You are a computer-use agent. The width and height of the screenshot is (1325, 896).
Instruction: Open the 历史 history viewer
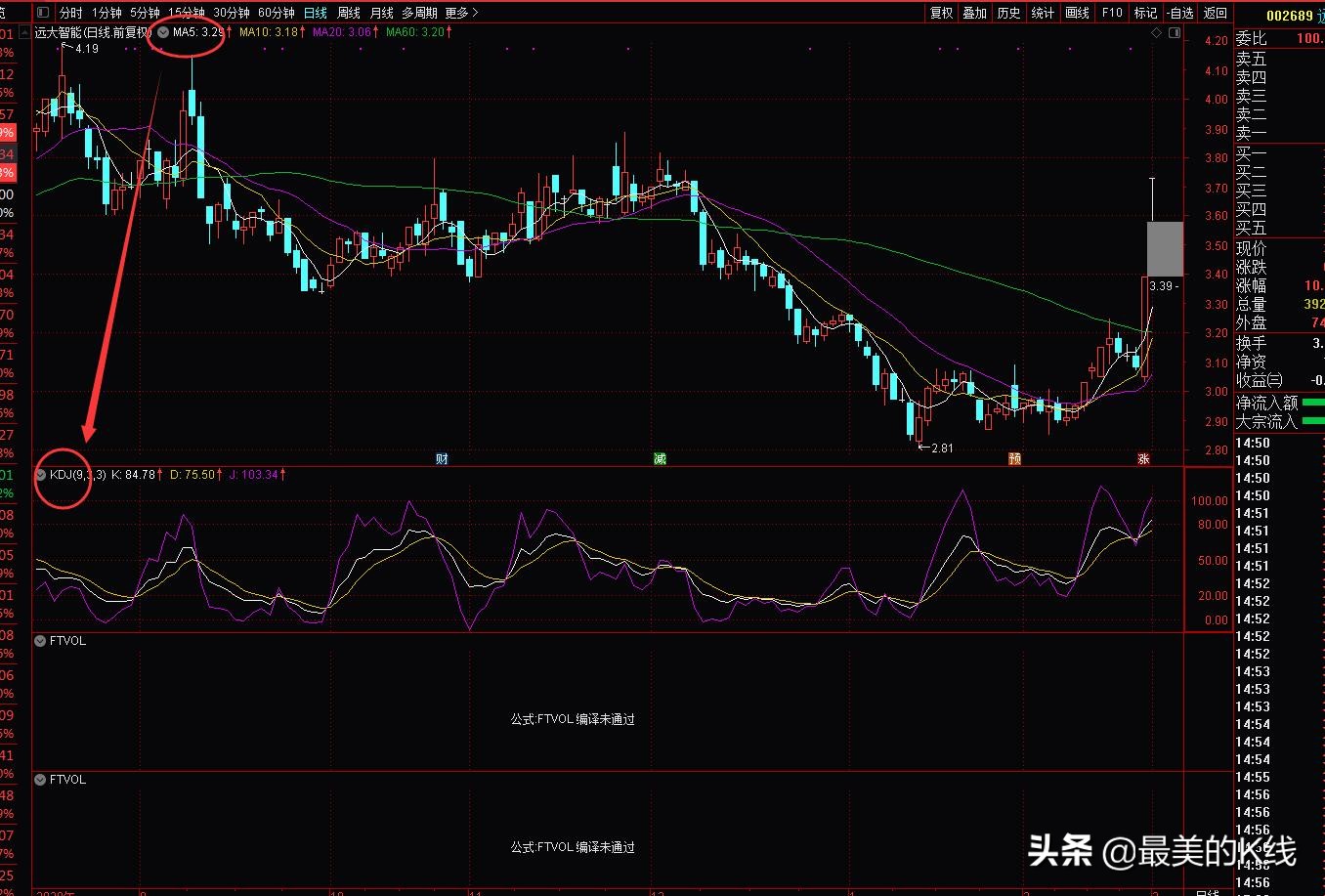[x=1007, y=13]
